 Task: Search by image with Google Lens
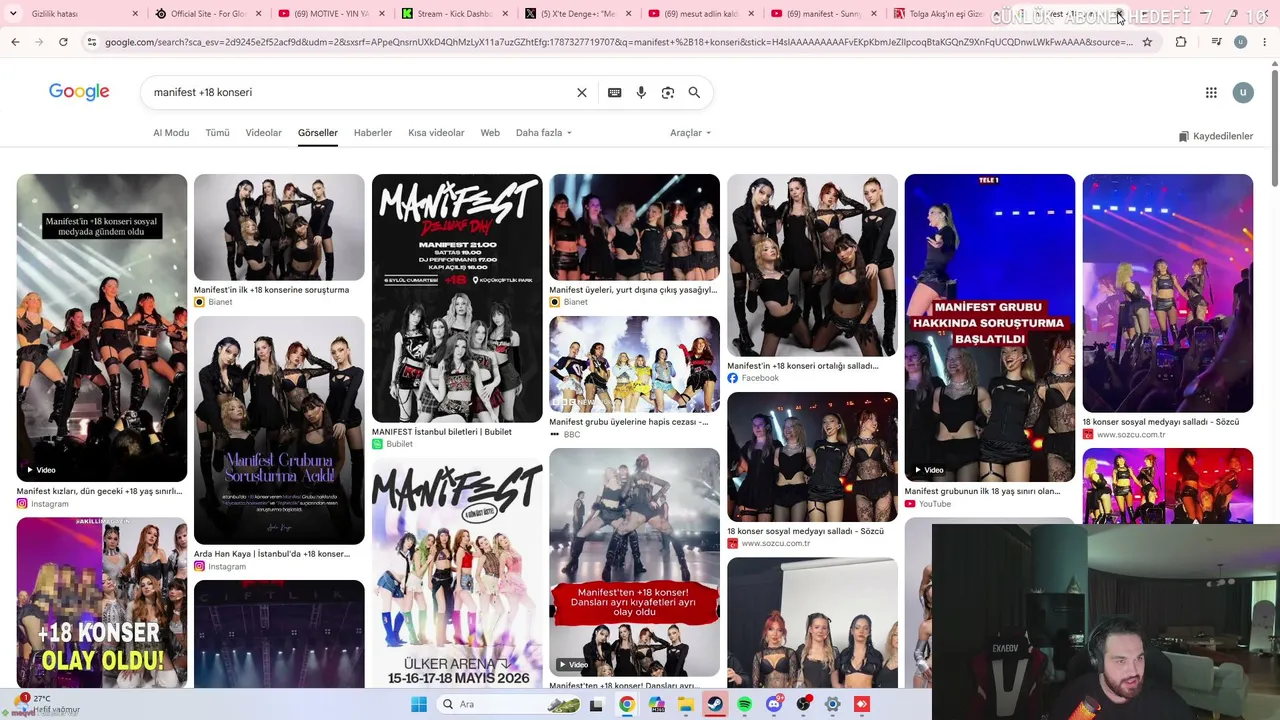pos(668,92)
